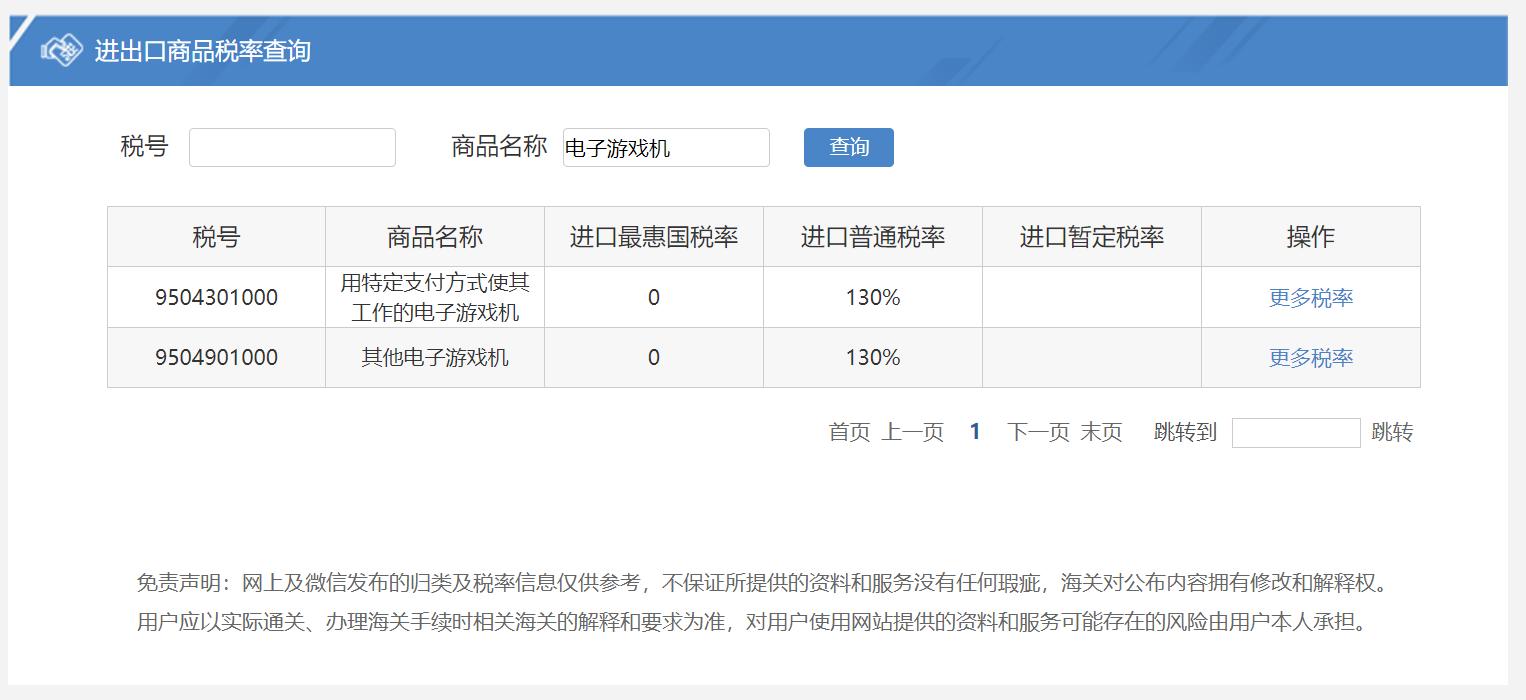Select the tax code 9504901000 cell
This screenshot has height=700, width=1526.
coord(215,356)
